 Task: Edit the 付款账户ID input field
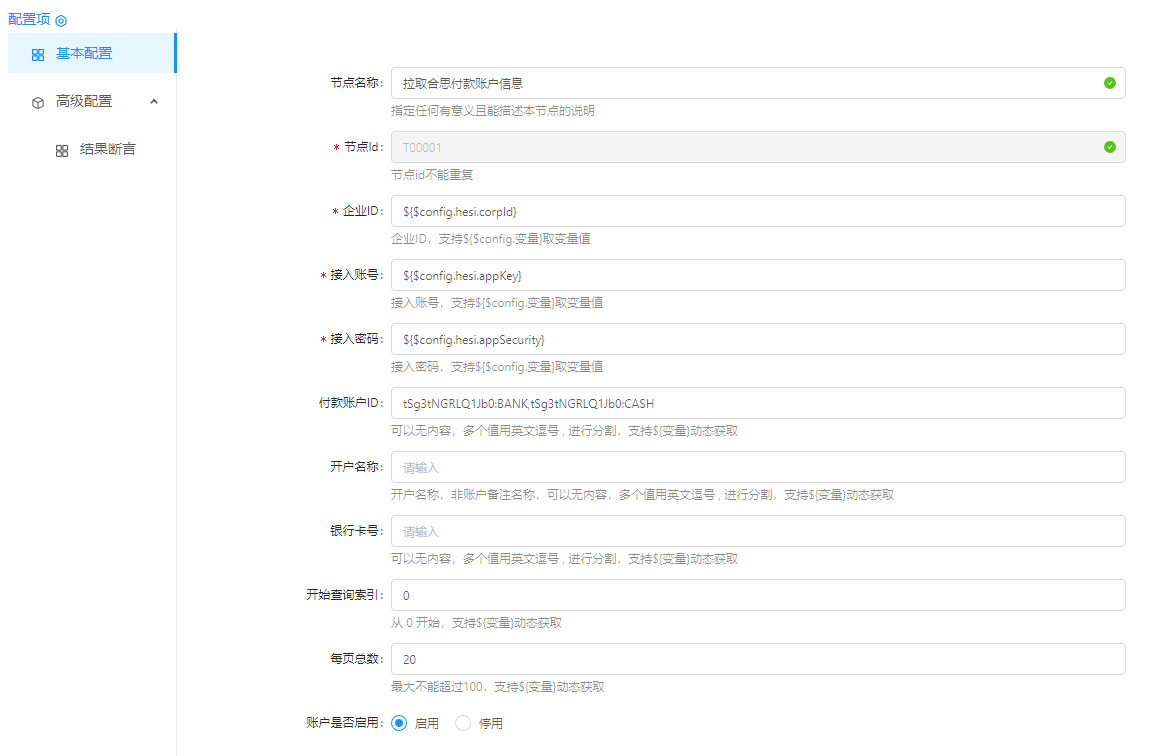(757, 403)
